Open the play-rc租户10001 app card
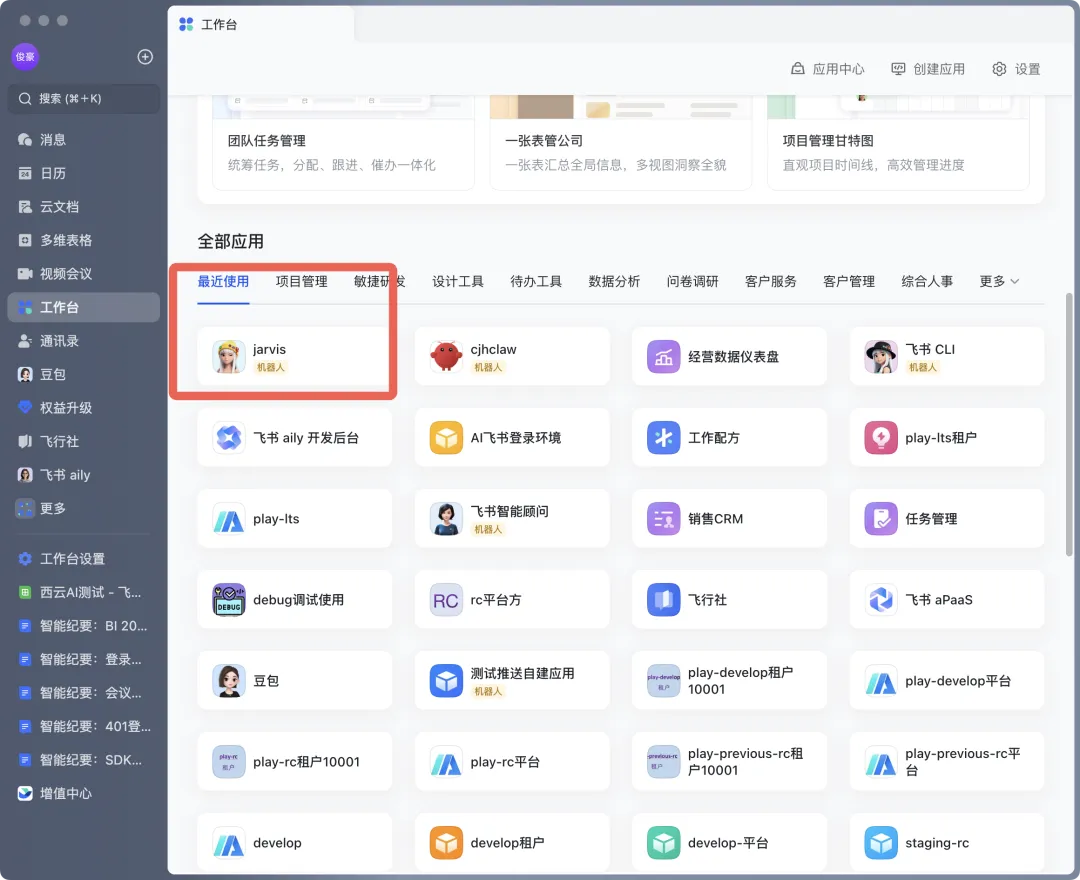Viewport: 1080px width, 880px height. point(295,762)
